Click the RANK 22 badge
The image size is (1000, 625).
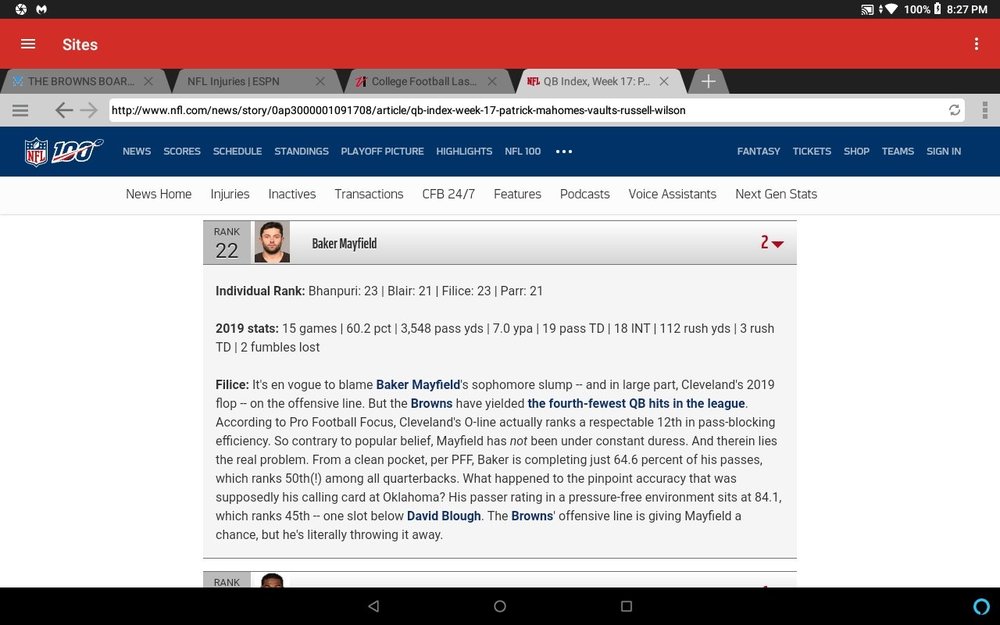coord(226,243)
